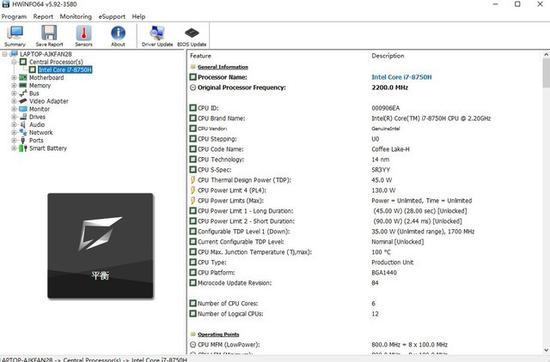Click the Central Processor(s) chip icon

23,62
